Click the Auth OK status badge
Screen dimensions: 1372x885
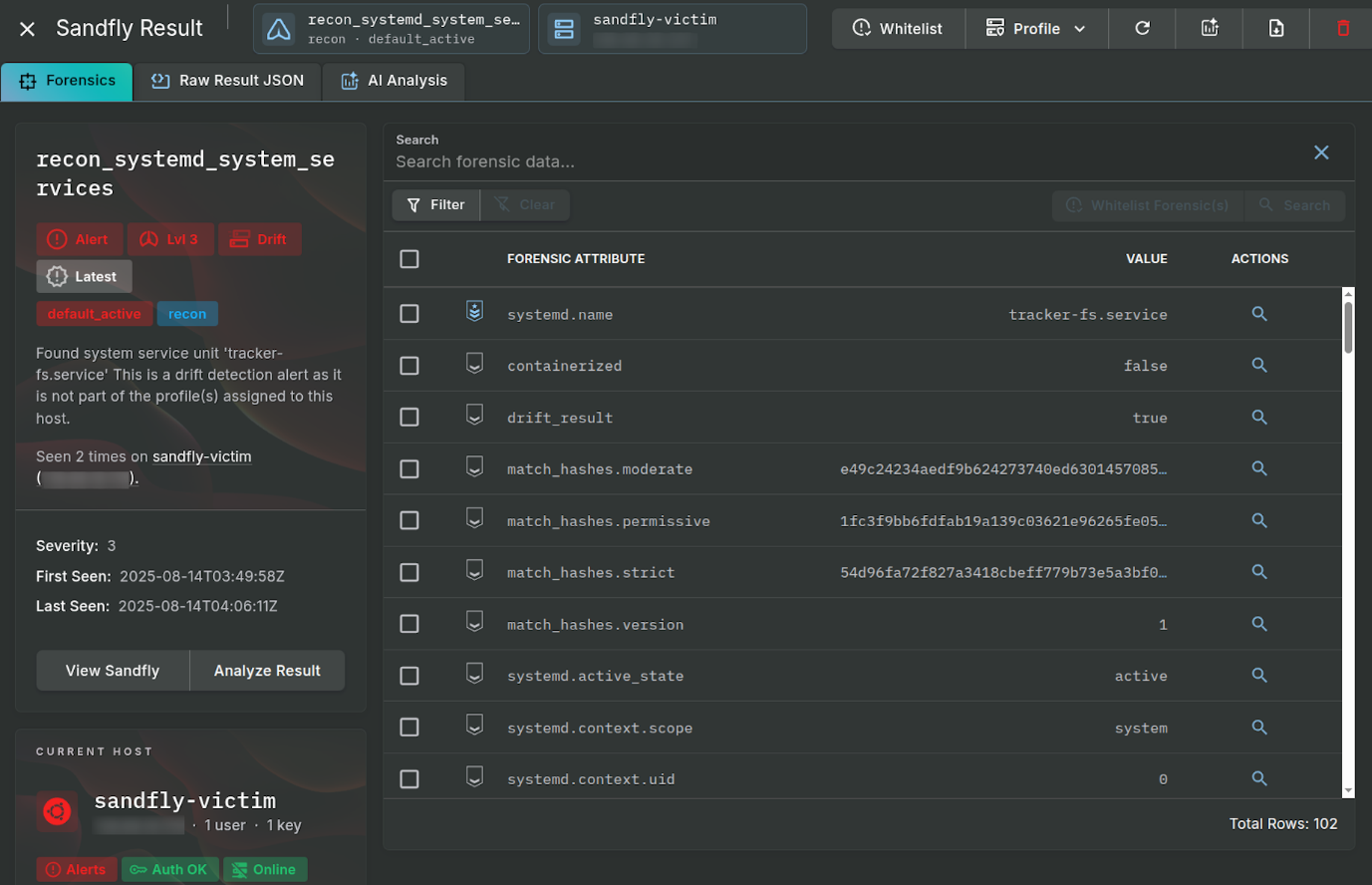[x=169, y=870]
